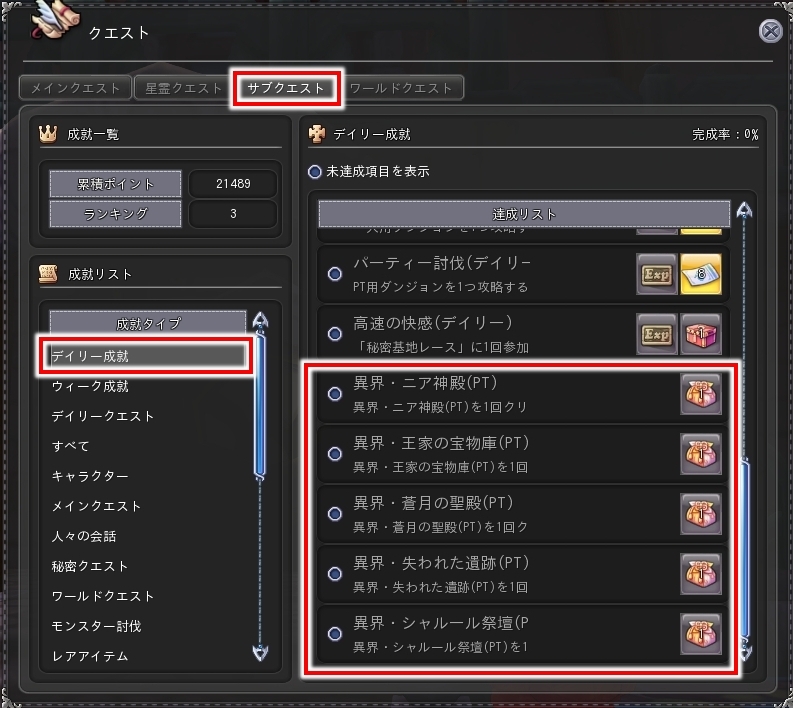This screenshot has height=708, width=793.
Task: Select 秘密クエスト in achievement type list
Action: [x=147, y=566]
